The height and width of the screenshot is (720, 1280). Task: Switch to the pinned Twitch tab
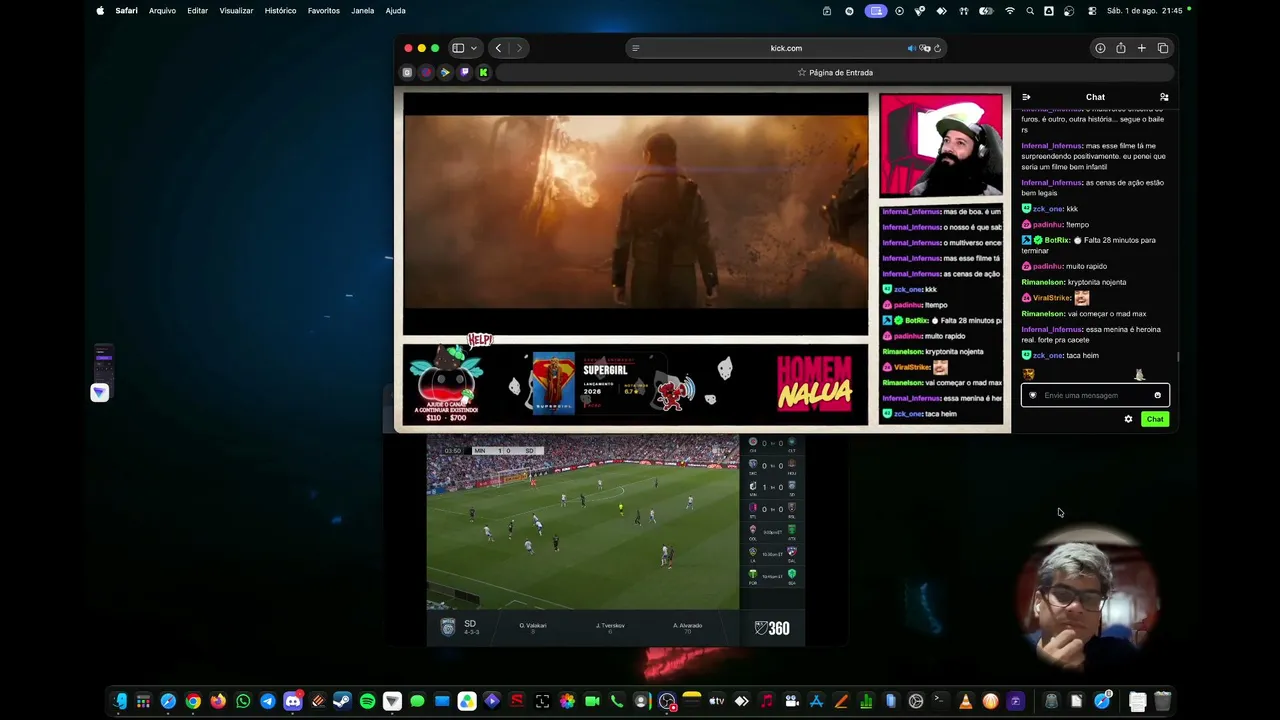click(x=464, y=72)
